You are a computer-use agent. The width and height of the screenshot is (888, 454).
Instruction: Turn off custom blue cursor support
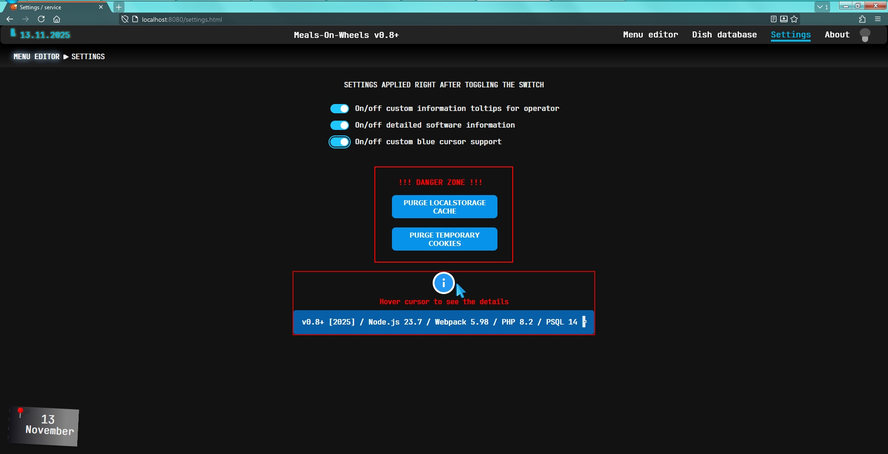click(x=339, y=142)
